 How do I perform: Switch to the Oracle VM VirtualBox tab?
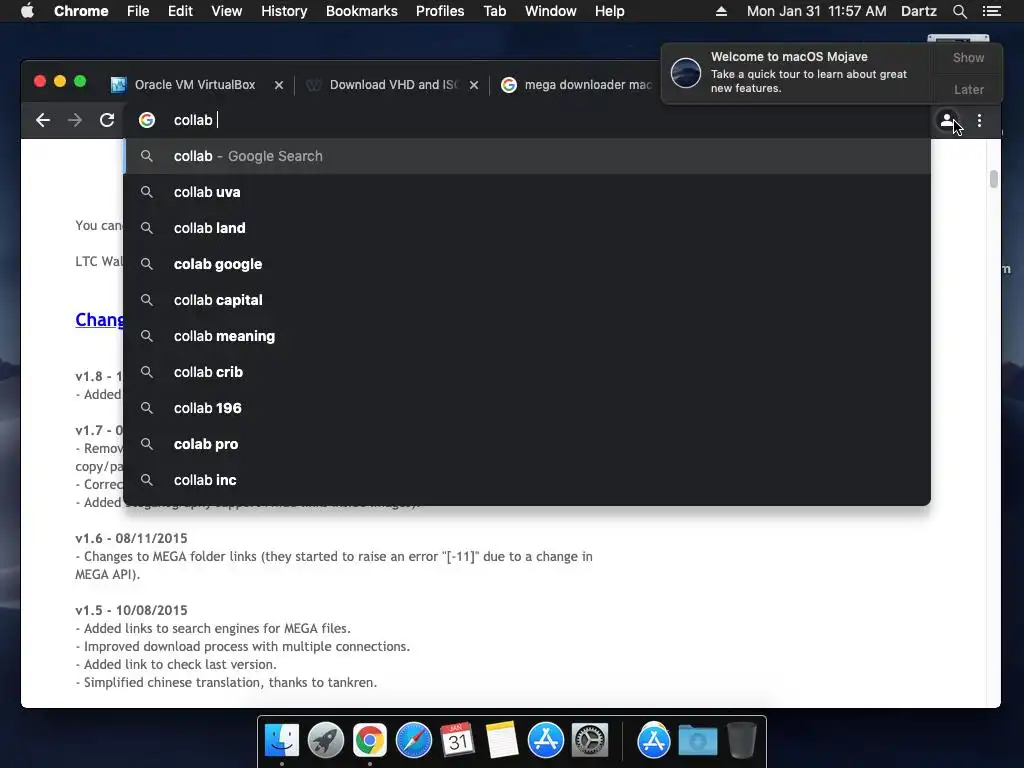point(195,85)
